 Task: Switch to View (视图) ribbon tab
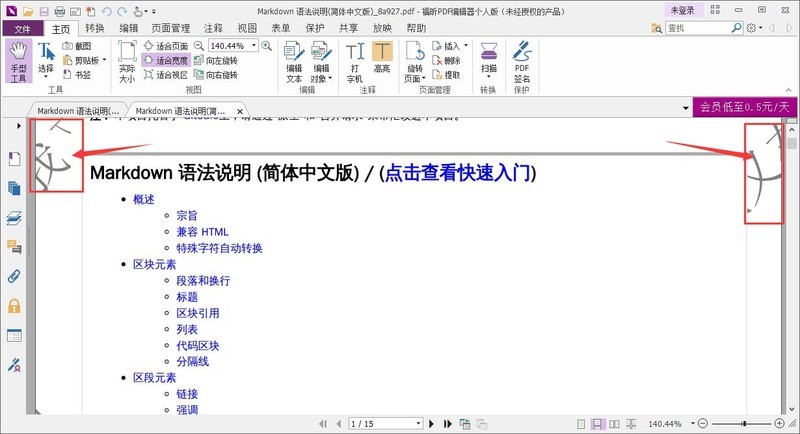point(247,29)
